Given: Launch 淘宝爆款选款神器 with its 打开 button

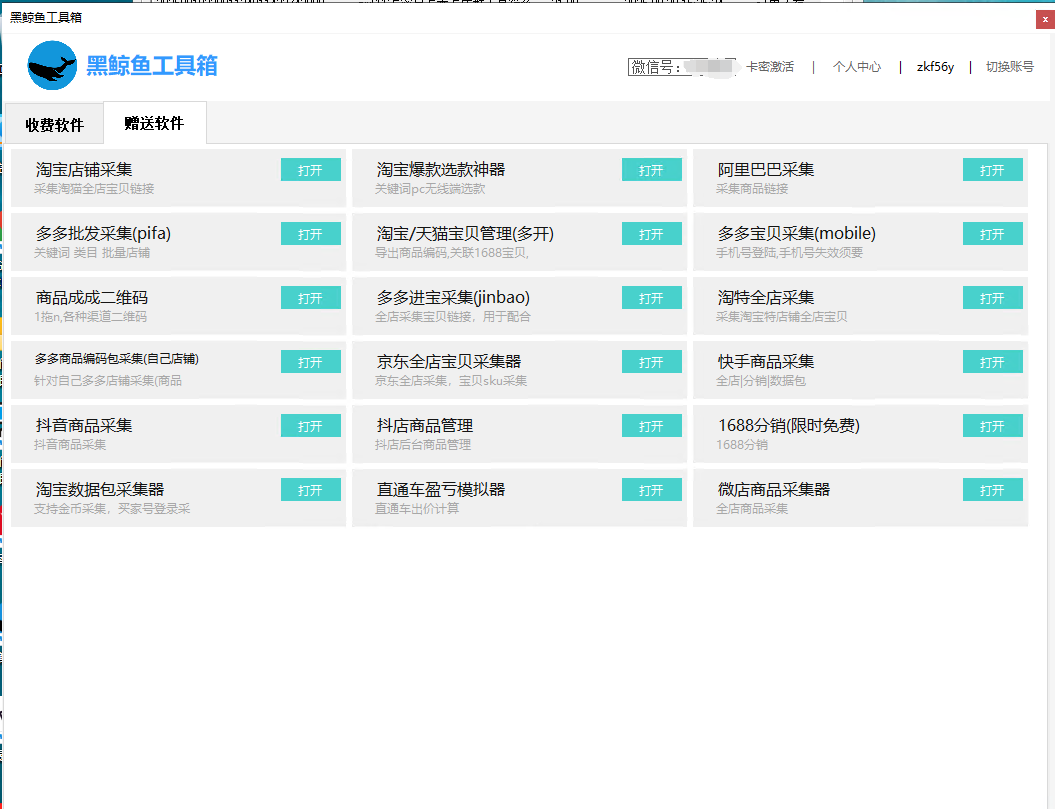Looking at the screenshot, I should [x=651, y=170].
